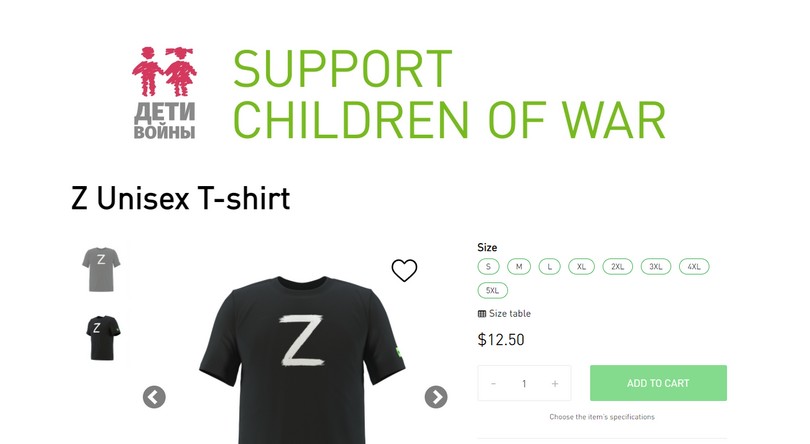Go to previous product image arrow
This screenshot has height=444, width=810.
coord(154,397)
